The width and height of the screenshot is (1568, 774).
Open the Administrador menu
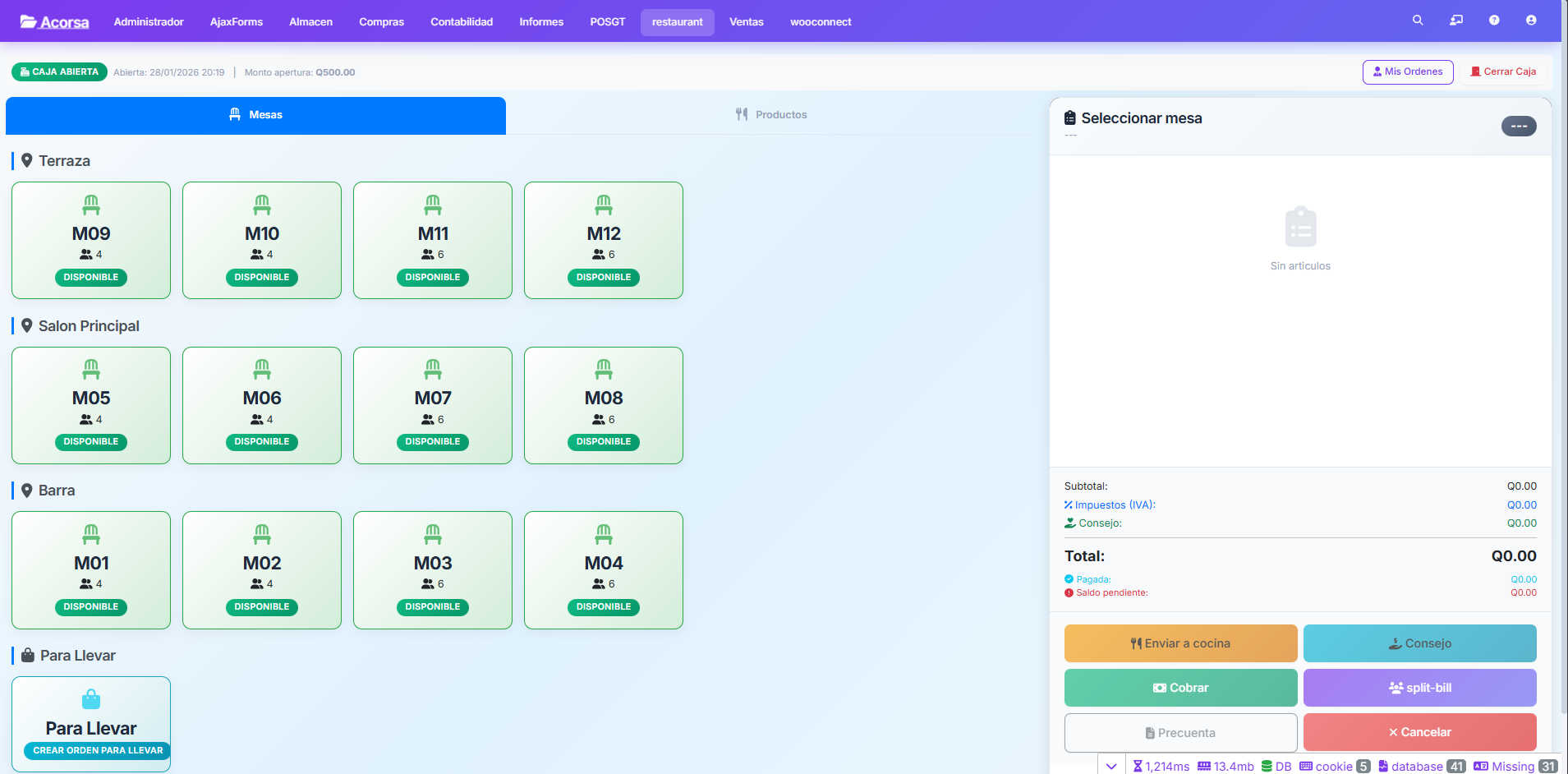coord(149,22)
